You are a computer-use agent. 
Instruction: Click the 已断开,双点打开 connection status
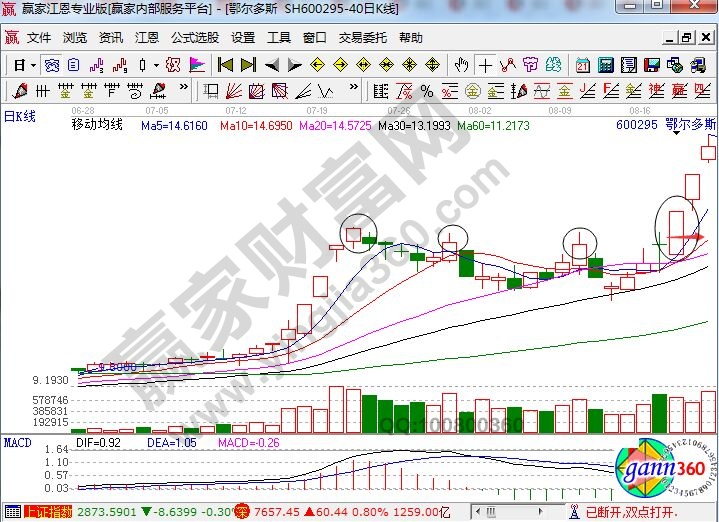click(647, 512)
